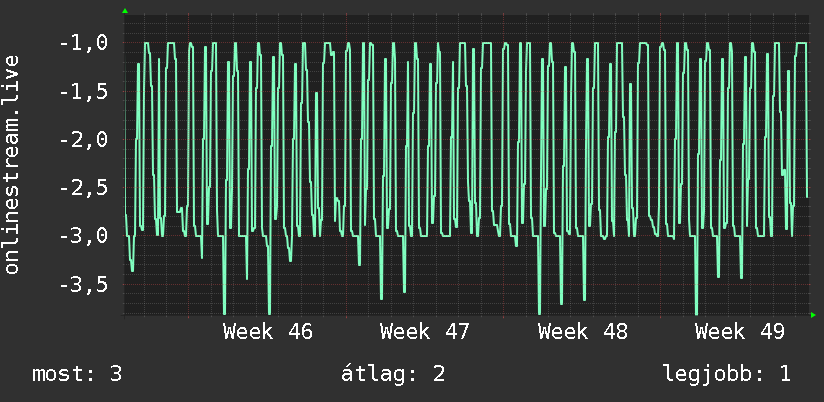The image size is (824, 402).
Task: Click the '-2,0' y-axis value
Action: click(84, 140)
